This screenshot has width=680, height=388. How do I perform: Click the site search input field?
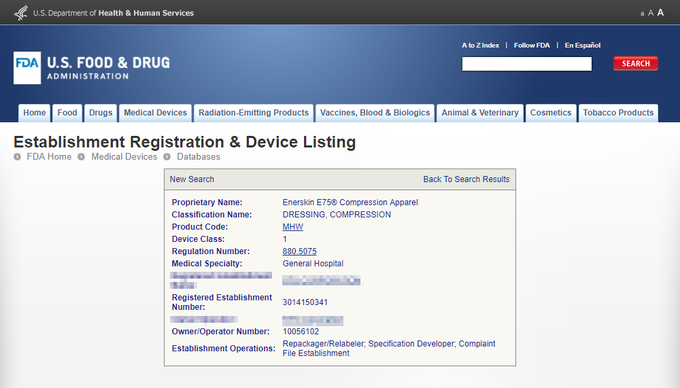point(526,64)
